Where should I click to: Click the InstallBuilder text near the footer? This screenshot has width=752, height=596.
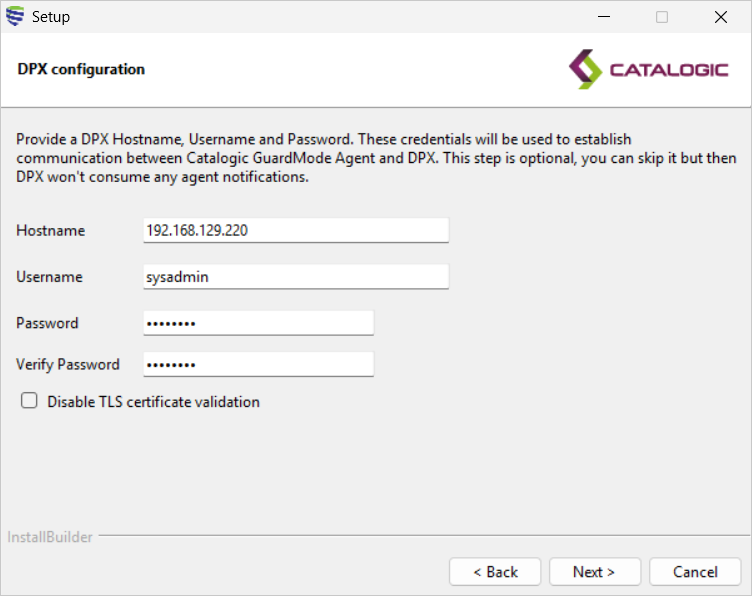coord(50,537)
